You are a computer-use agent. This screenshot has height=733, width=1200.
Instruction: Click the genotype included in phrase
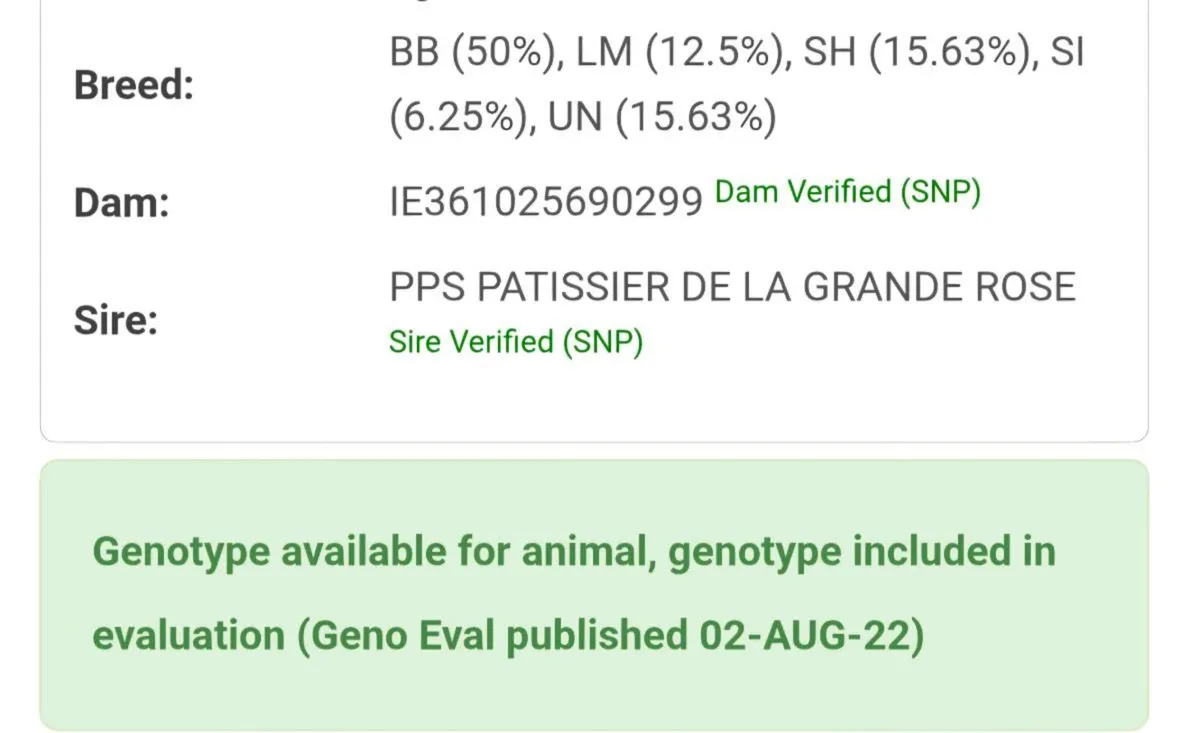[862, 552]
